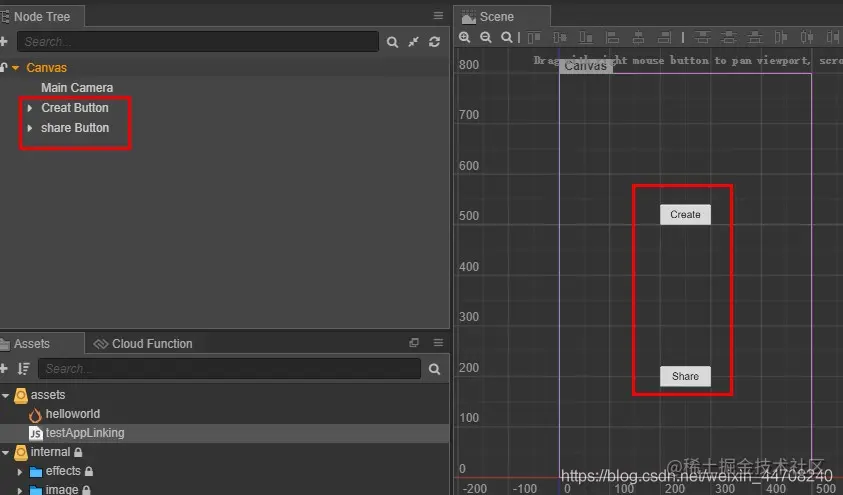Collapse the Canvas node arrow
Screen dimensions: 843x495
tap(16, 68)
